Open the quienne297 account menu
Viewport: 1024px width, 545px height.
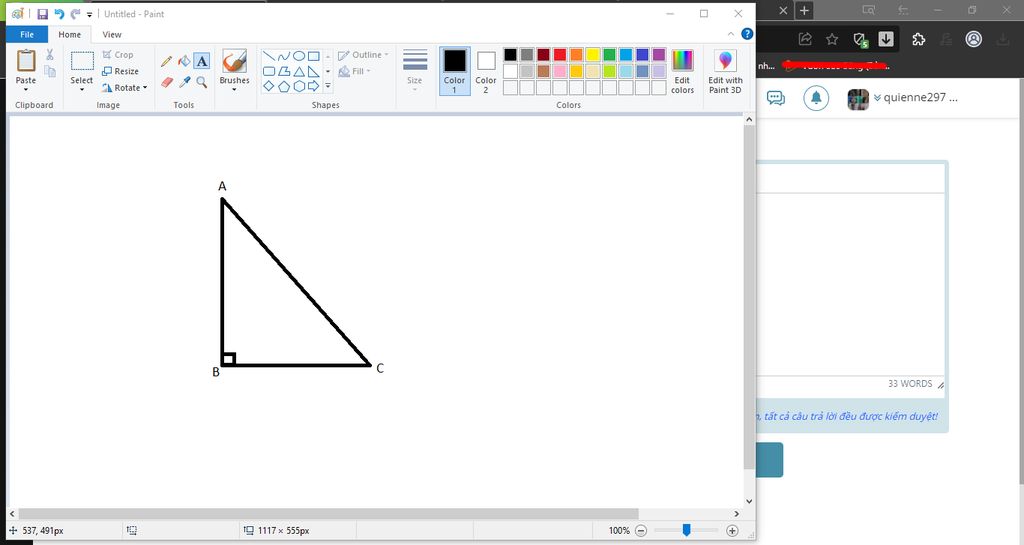coord(903,98)
